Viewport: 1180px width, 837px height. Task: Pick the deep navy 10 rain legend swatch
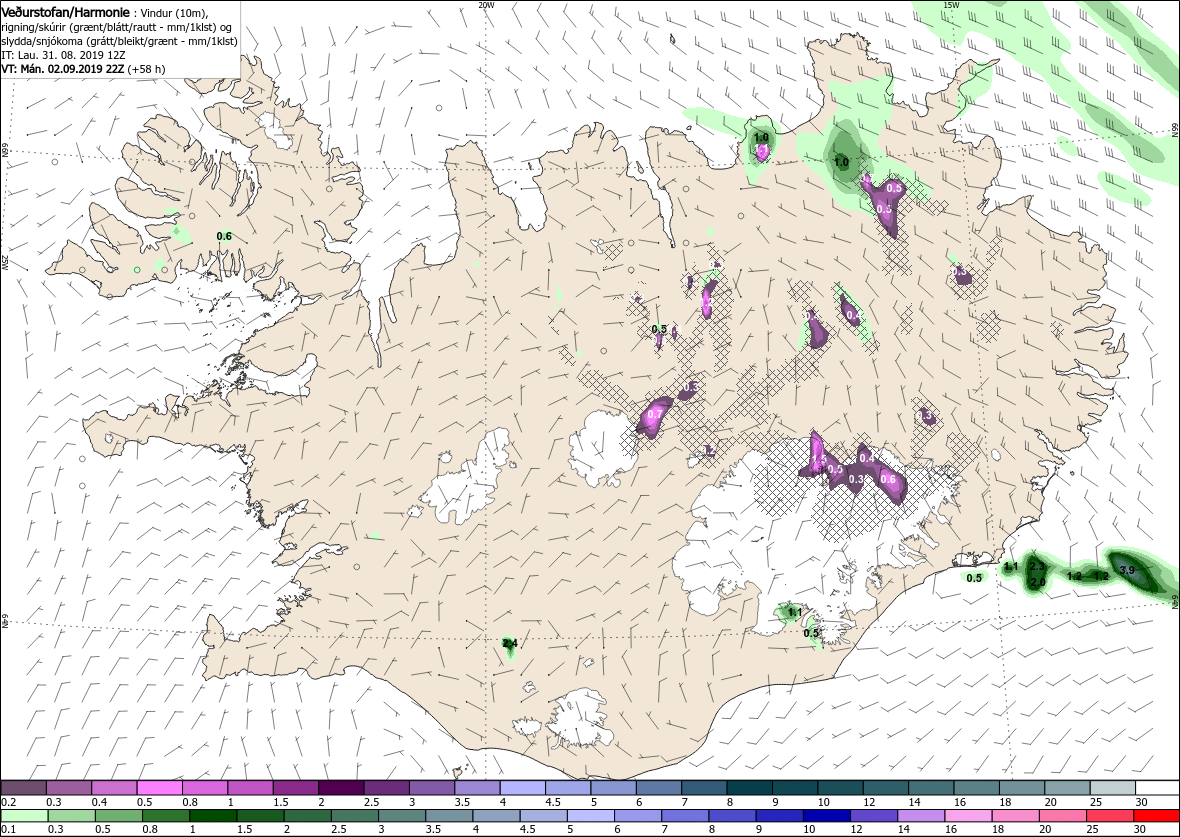tap(826, 816)
